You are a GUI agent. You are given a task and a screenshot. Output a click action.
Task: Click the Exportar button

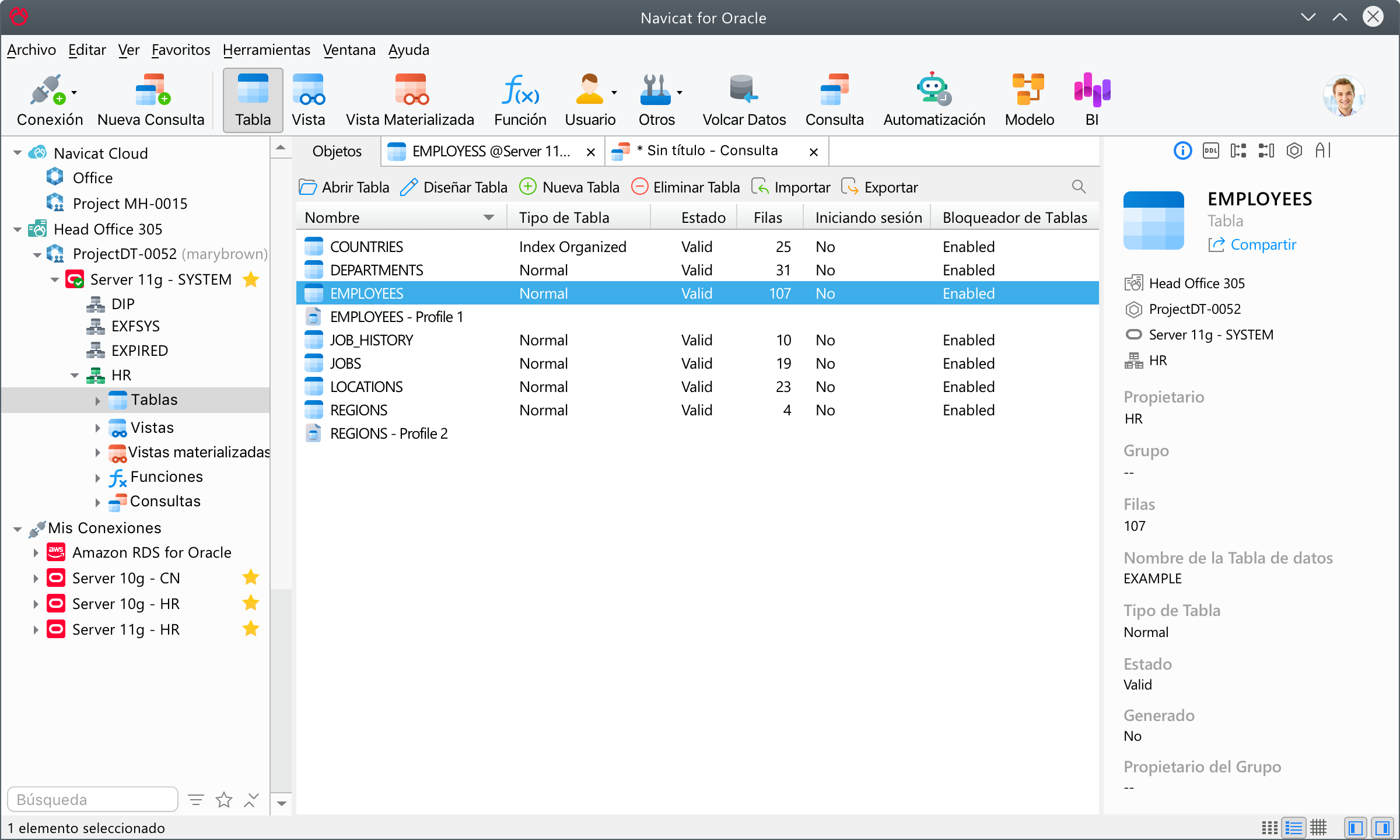880,187
